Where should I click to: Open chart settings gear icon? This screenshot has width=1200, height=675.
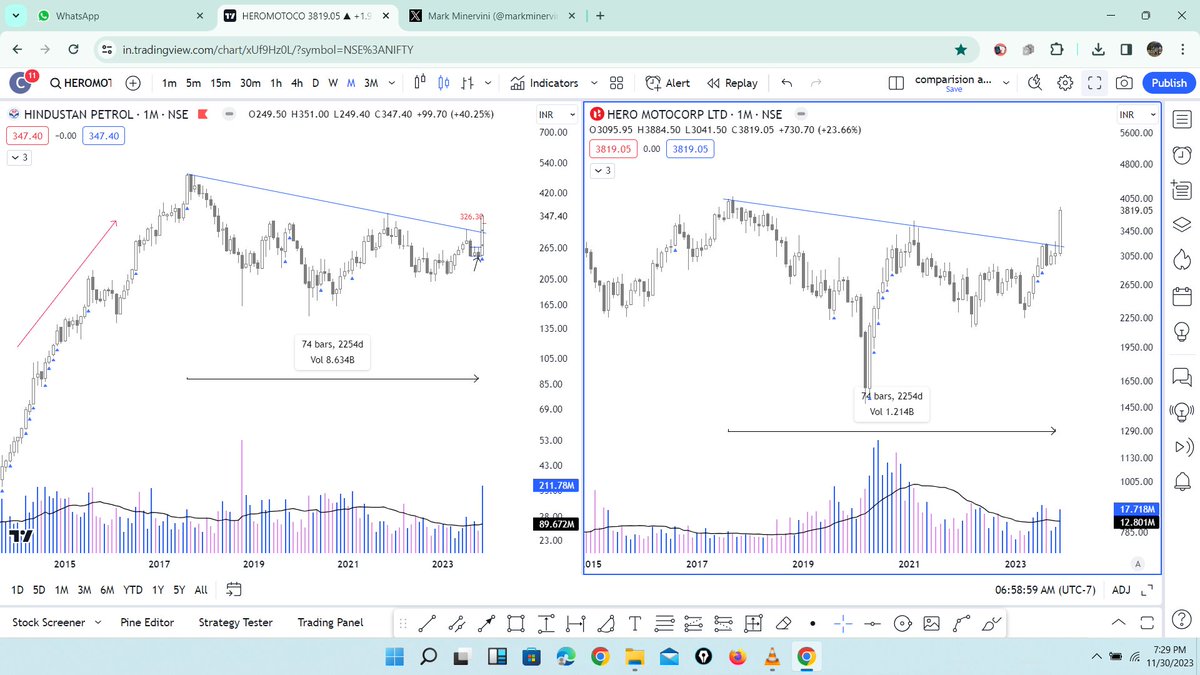click(x=1065, y=83)
